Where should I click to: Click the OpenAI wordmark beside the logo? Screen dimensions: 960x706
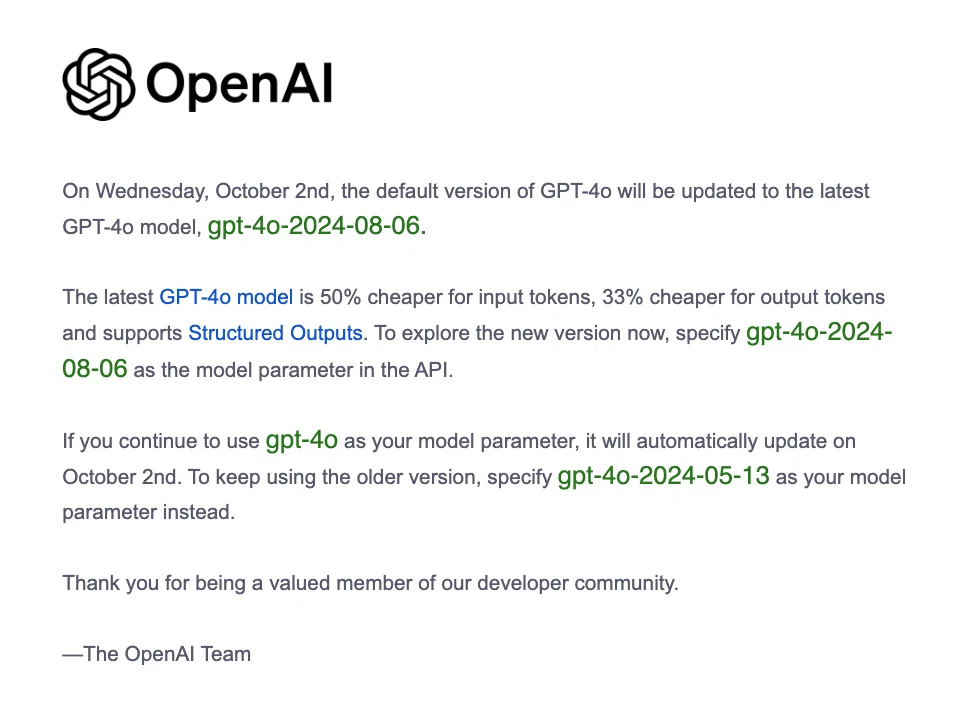click(239, 84)
